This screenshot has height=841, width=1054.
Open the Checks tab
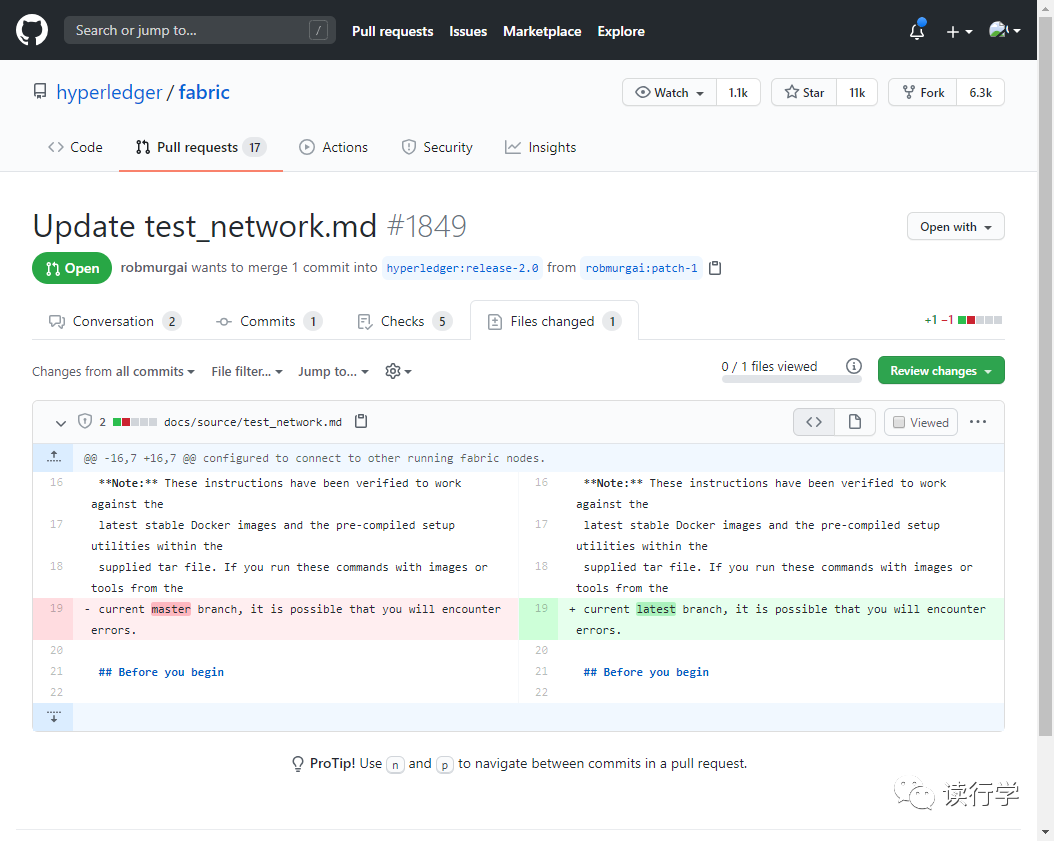(x=404, y=321)
